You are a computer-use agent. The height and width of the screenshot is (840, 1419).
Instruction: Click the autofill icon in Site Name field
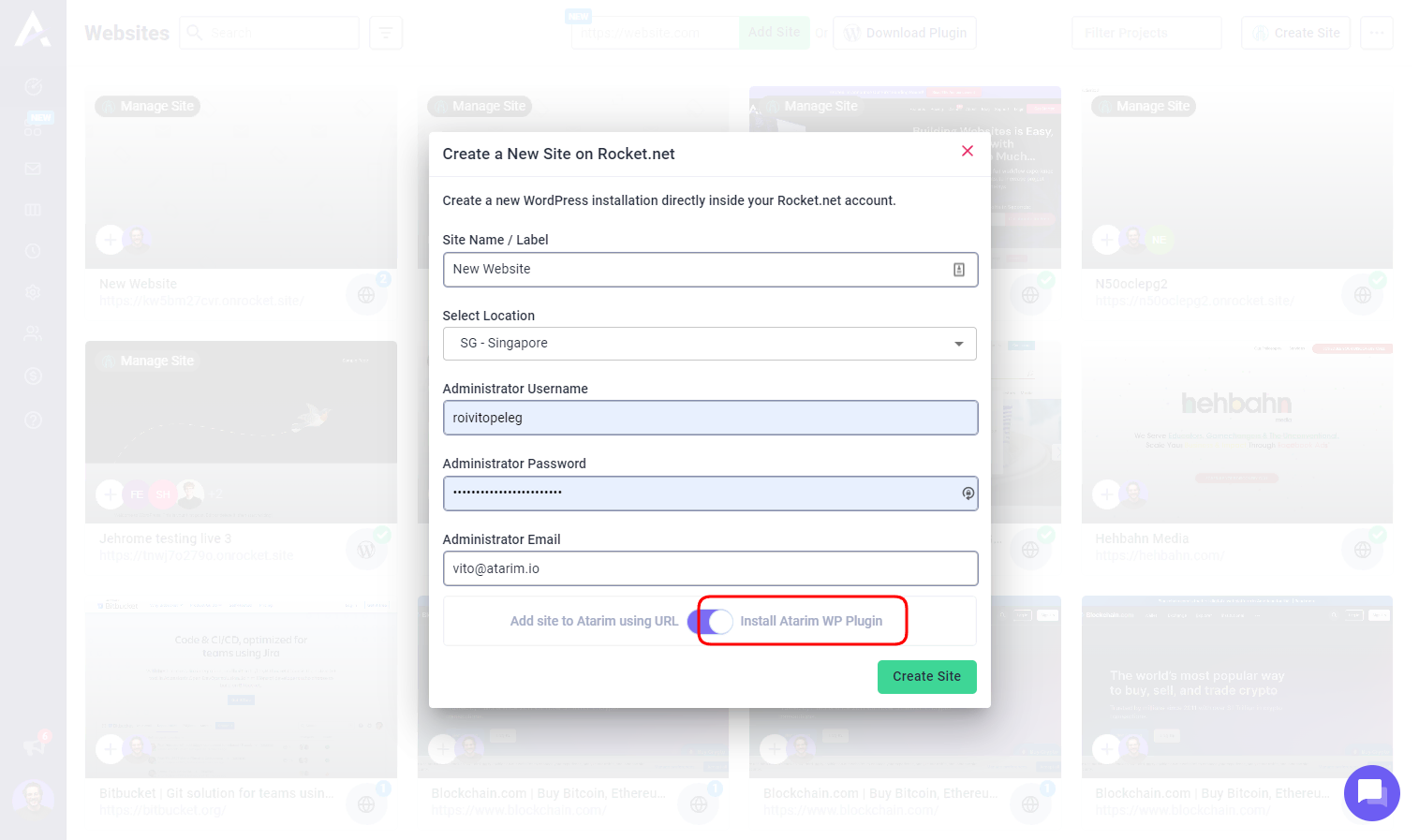click(x=959, y=270)
